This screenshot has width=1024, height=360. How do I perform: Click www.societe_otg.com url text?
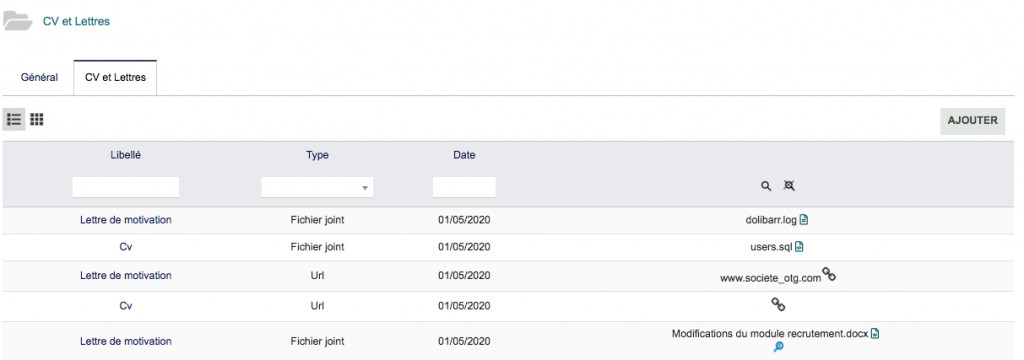[x=770, y=278]
